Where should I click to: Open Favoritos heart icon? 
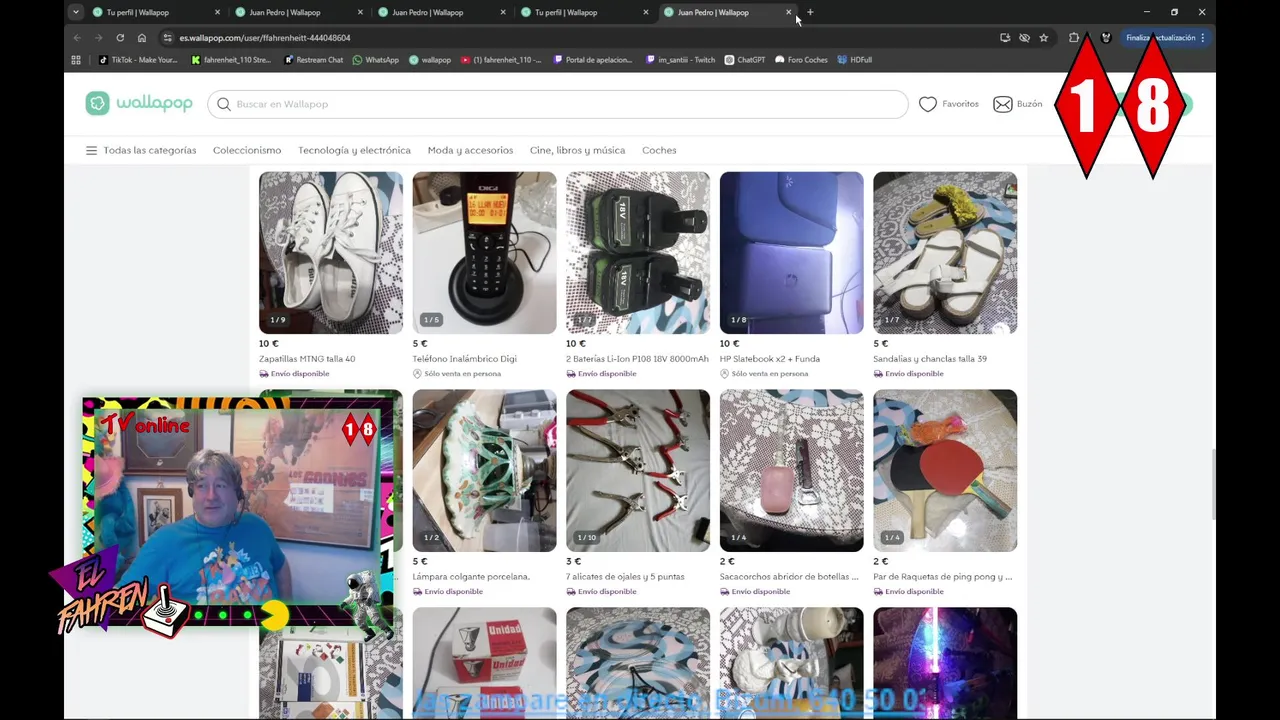click(928, 104)
